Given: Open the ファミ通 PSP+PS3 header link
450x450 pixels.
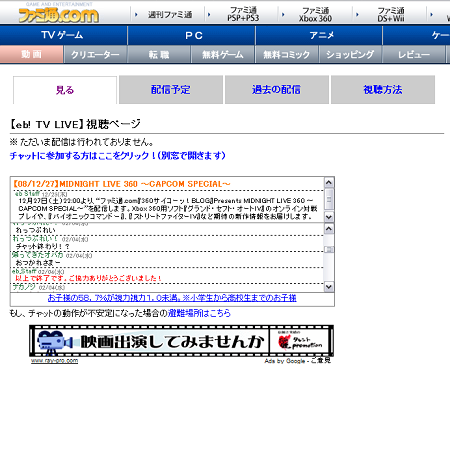Looking at the screenshot, I should click(243, 14).
